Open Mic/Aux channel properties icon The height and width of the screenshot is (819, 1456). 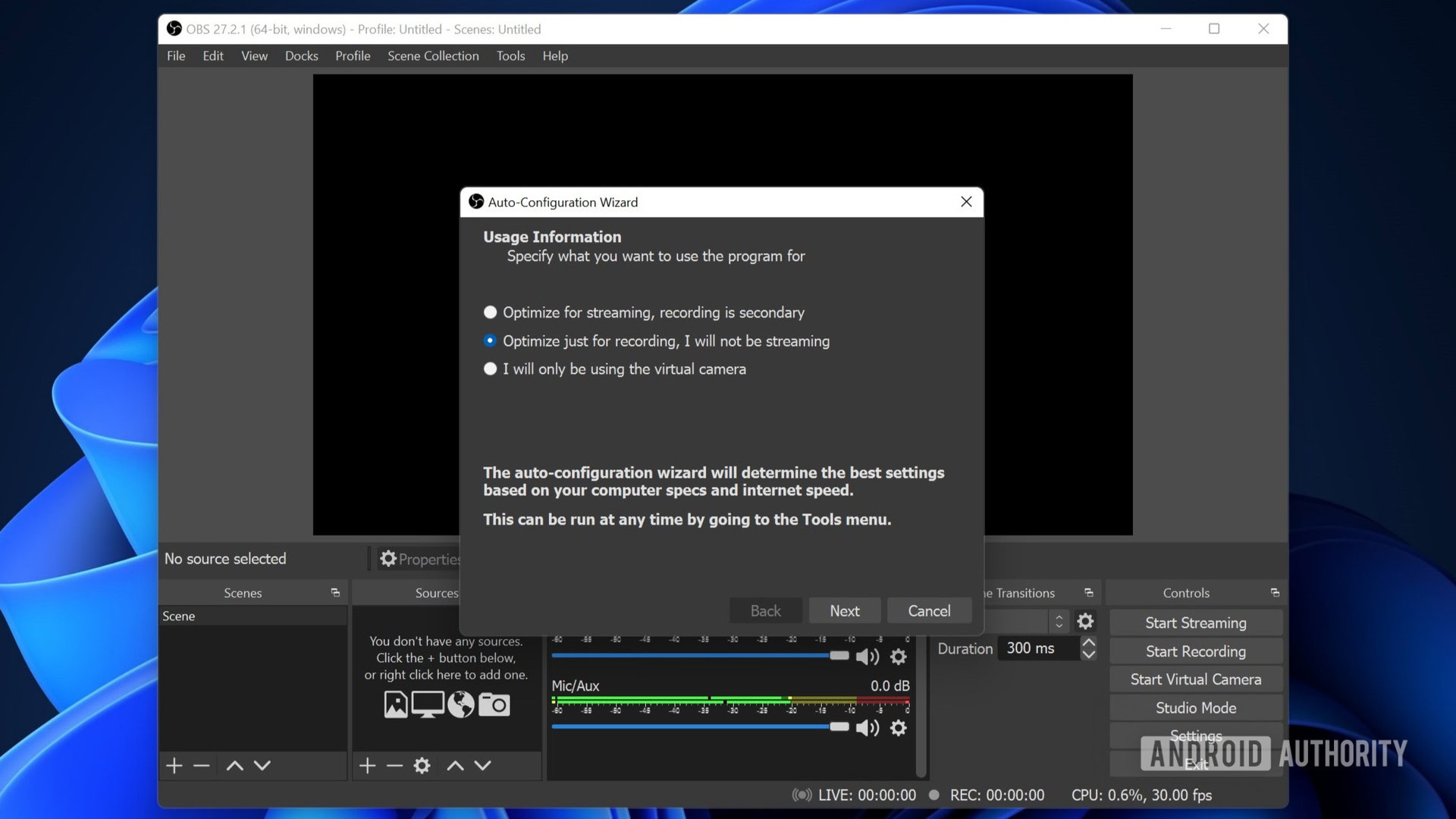pos(897,726)
